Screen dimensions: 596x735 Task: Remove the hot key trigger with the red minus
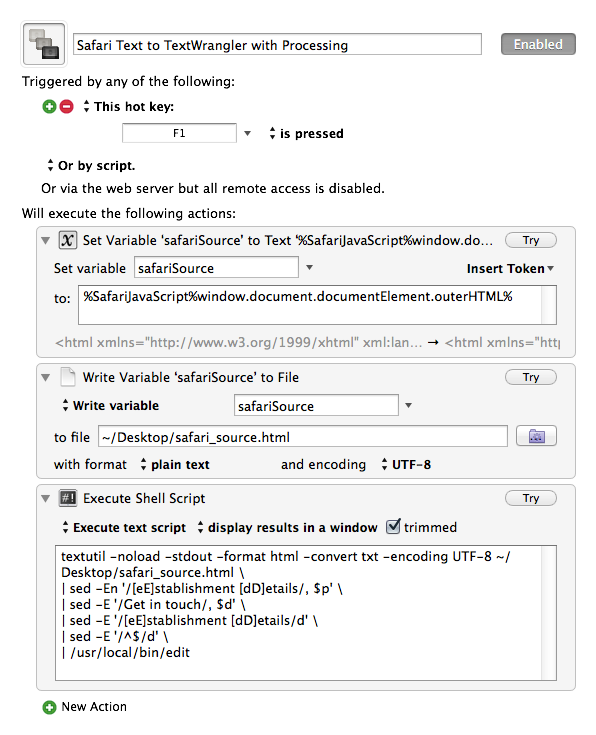67,106
